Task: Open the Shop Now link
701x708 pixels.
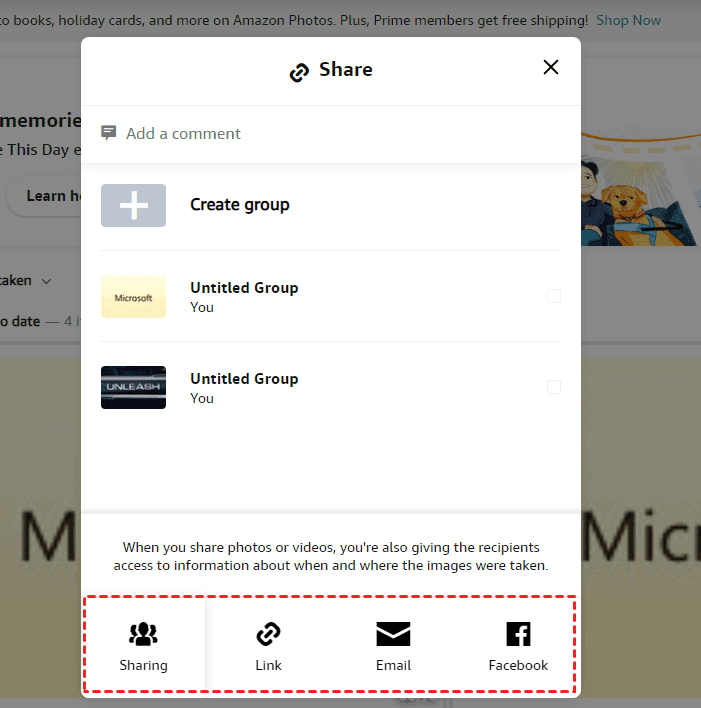Action: [628, 20]
